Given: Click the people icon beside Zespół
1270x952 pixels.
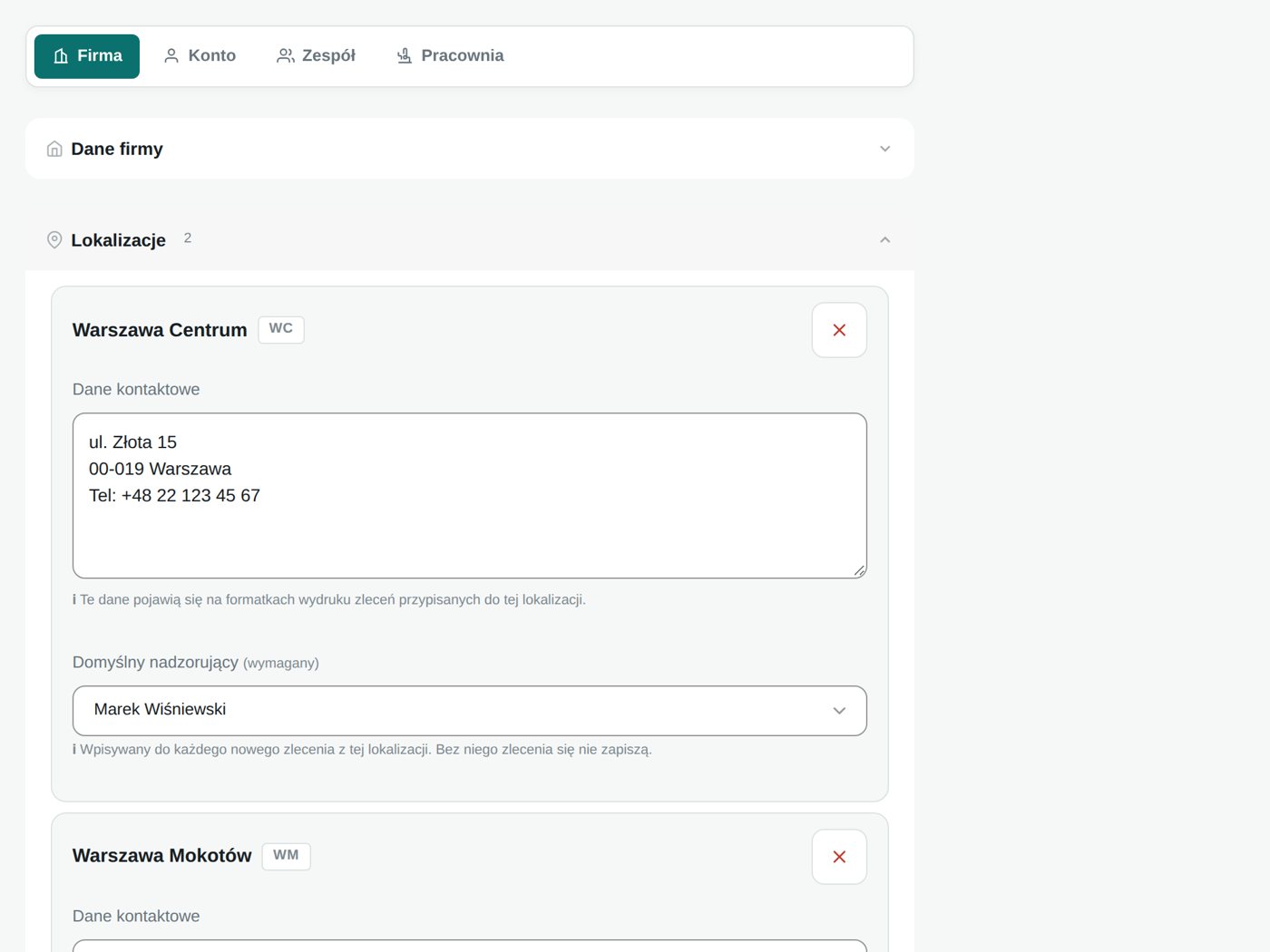Looking at the screenshot, I should (285, 56).
